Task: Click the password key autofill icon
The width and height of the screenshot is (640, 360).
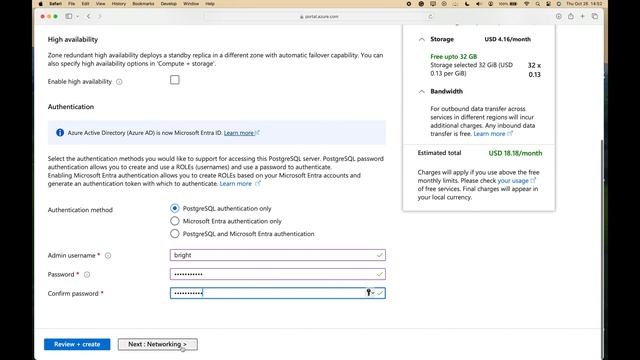Action: [x=369, y=293]
